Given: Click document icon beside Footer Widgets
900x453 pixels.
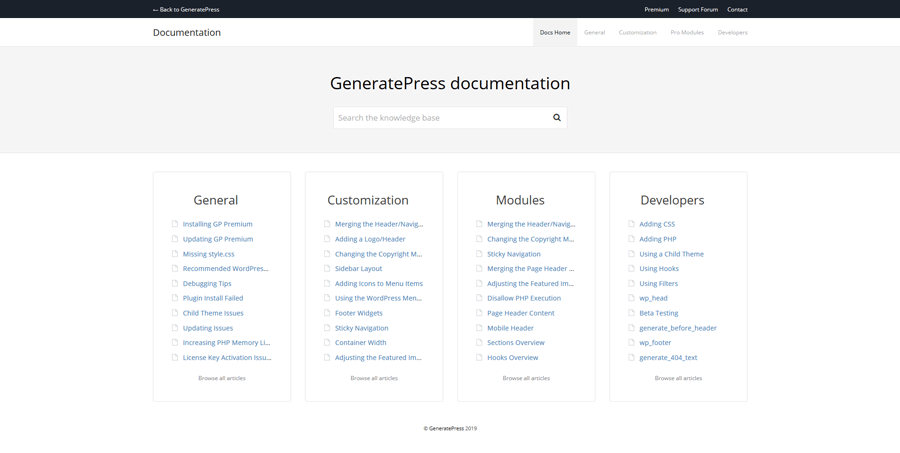Looking at the screenshot, I should tap(327, 313).
